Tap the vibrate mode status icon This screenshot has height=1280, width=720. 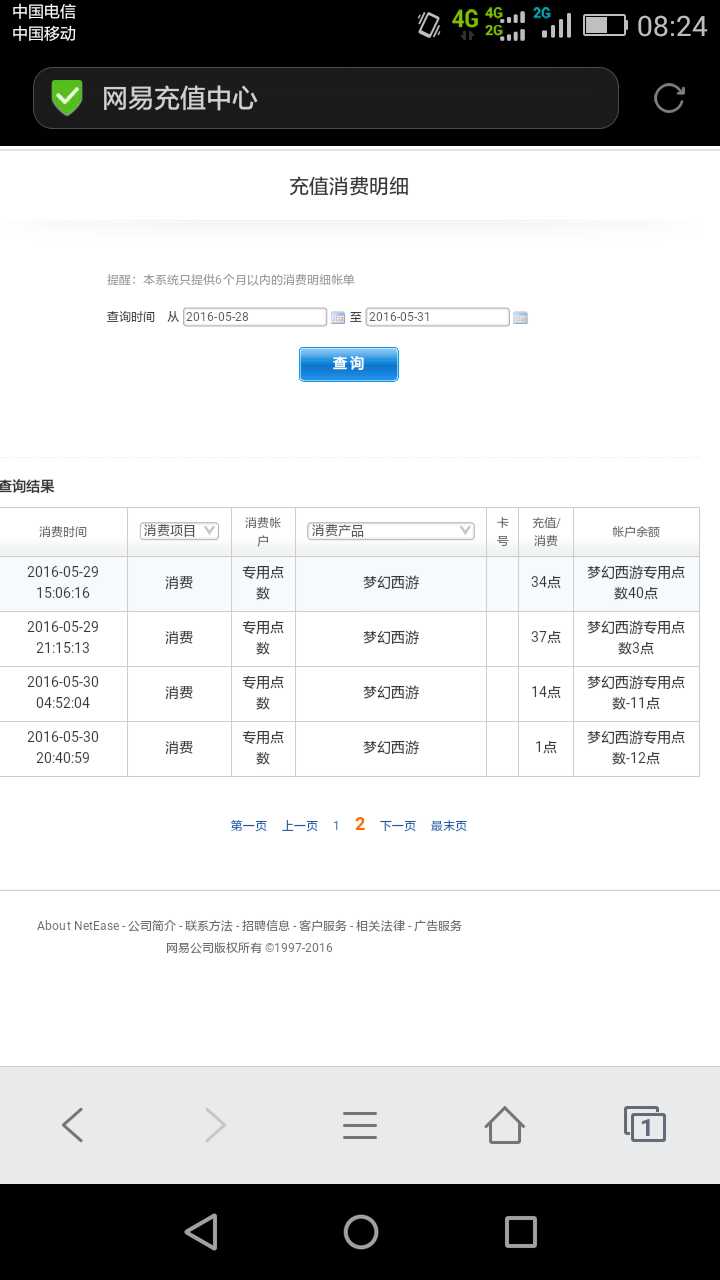[x=429, y=25]
